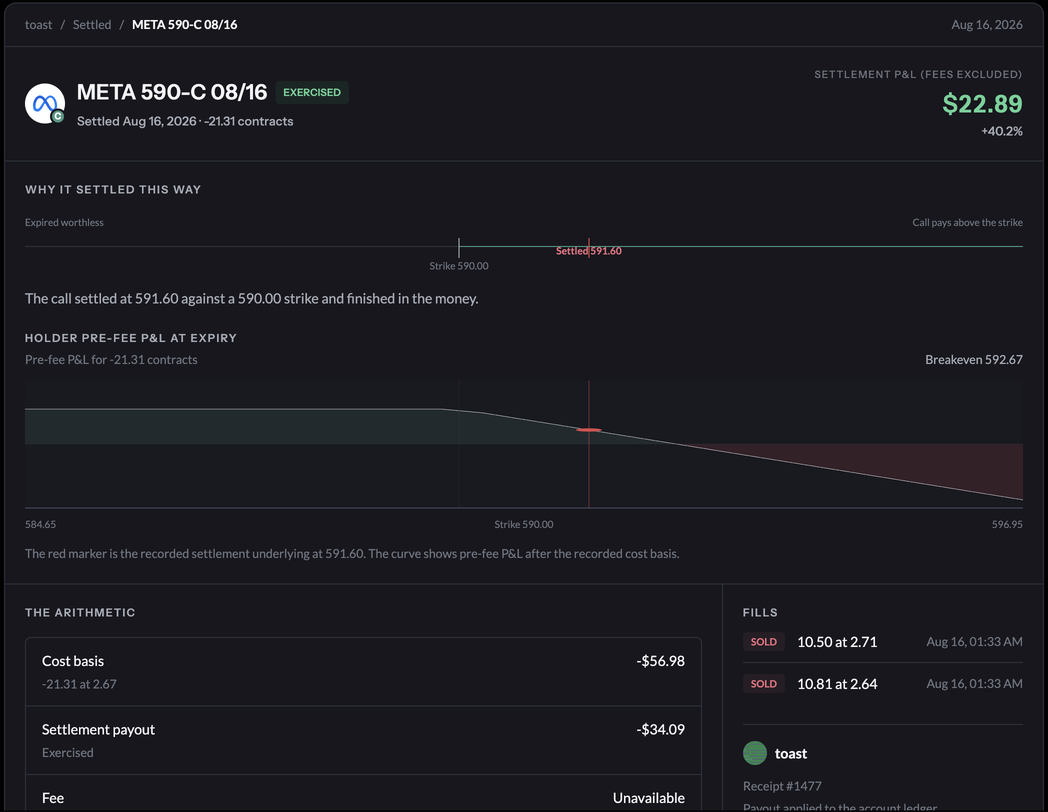The image size is (1048, 812).
Task: Select the -$34.09 payout amount
Action: point(660,729)
